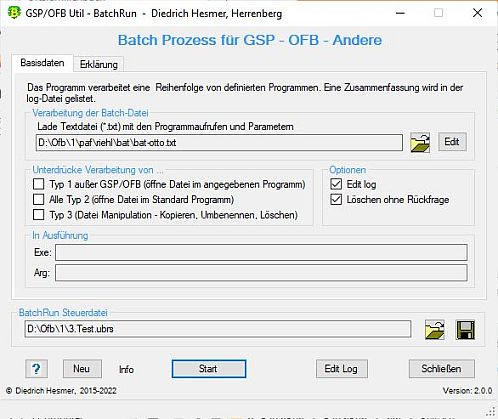
Task: Open the log with Edit Log button
Action: [x=342, y=369]
